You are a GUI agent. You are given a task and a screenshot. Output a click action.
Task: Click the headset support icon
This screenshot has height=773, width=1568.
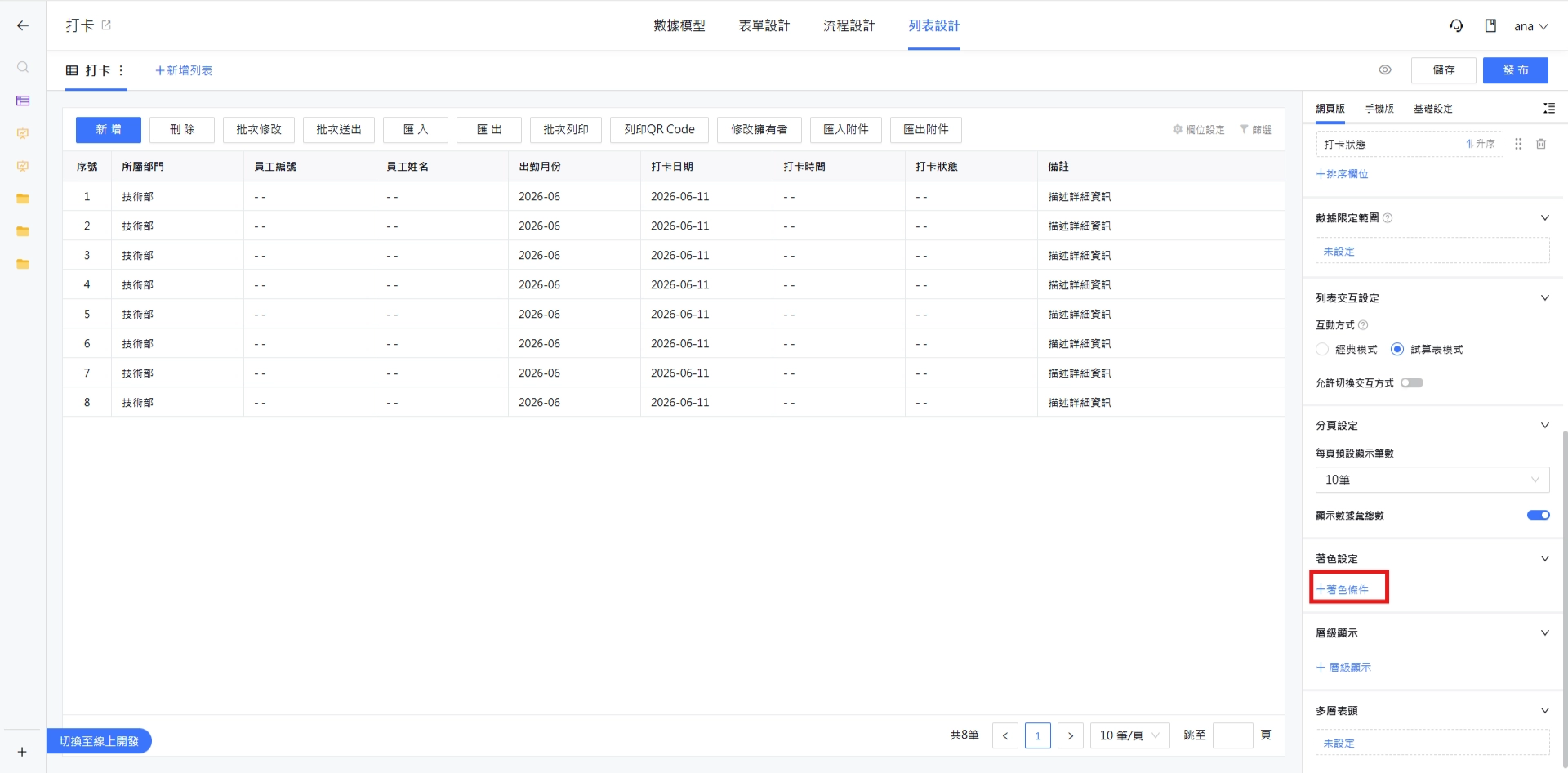click(x=1456, y=25)
